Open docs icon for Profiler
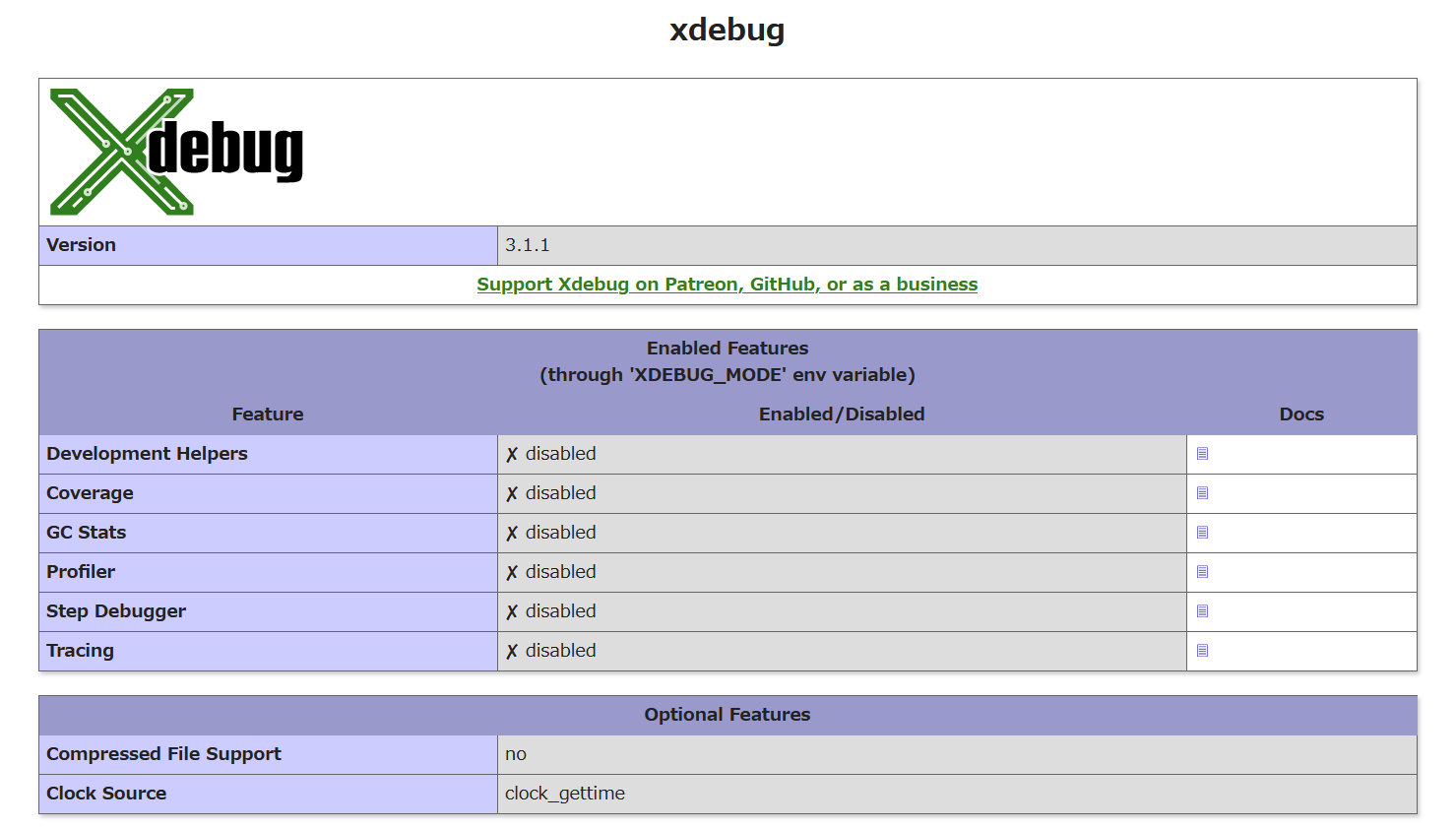Viewport: 1456px width, 829px height. tap(1202, 572)
